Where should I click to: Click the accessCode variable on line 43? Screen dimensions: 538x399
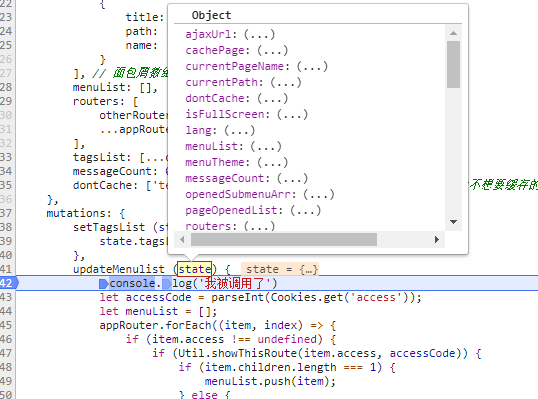pyautogui.click(x=158, y=297)
